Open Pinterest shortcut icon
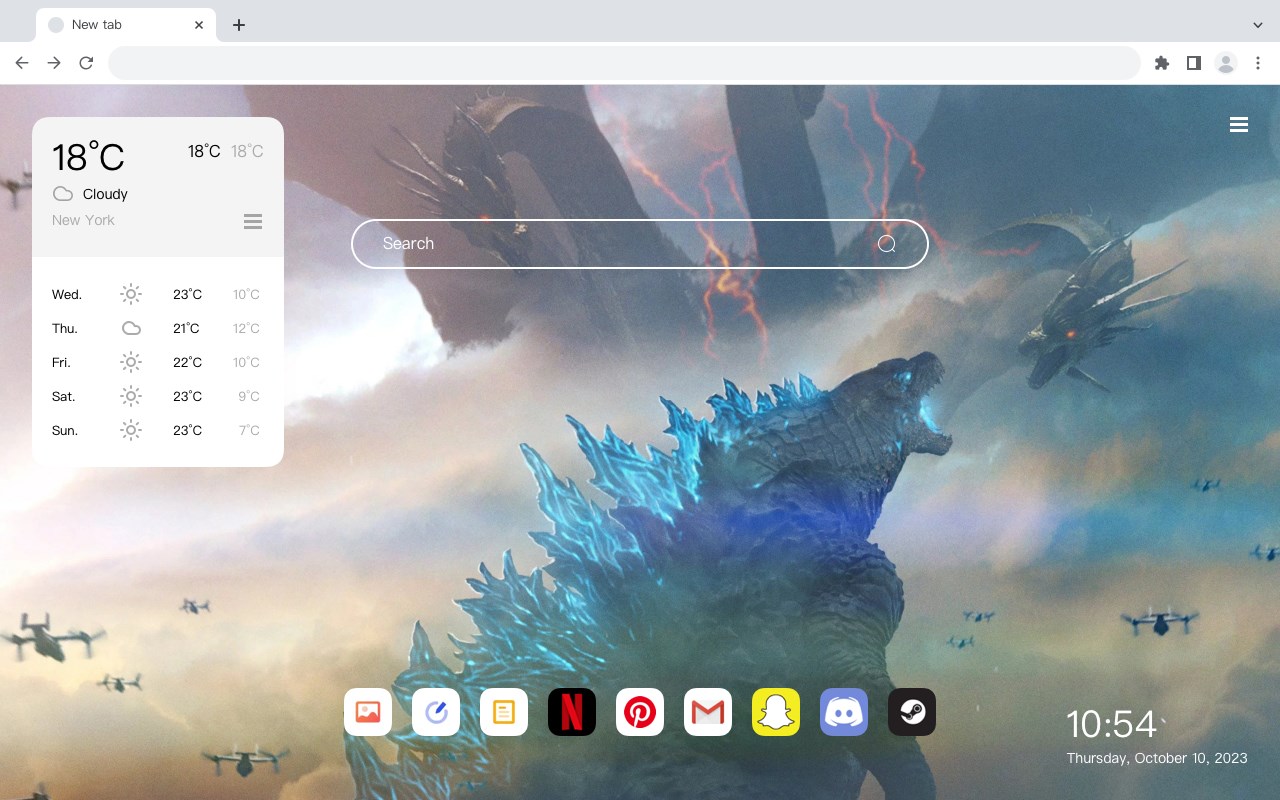 coord(640,712)
